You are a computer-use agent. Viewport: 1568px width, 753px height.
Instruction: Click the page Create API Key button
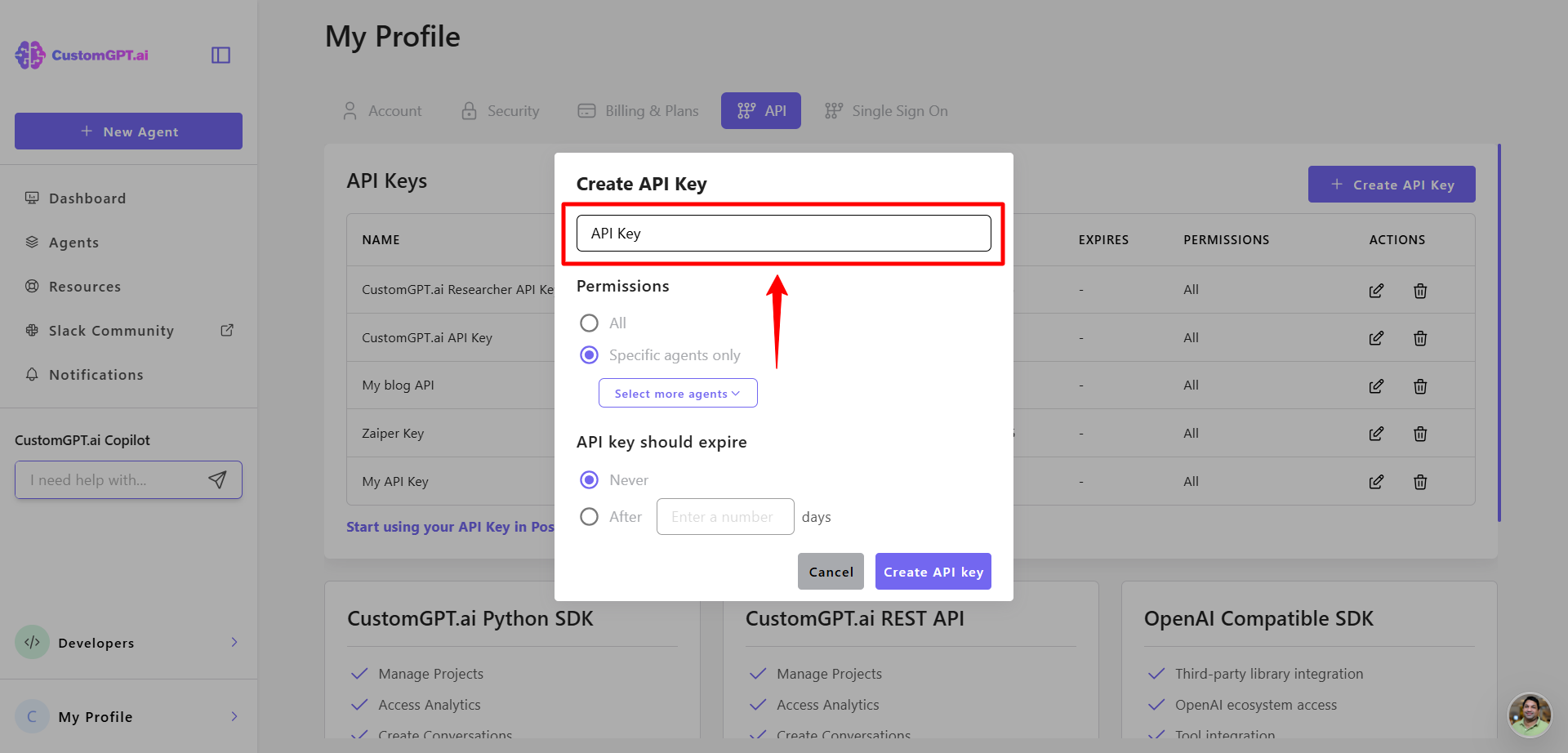click(1392, 184)
